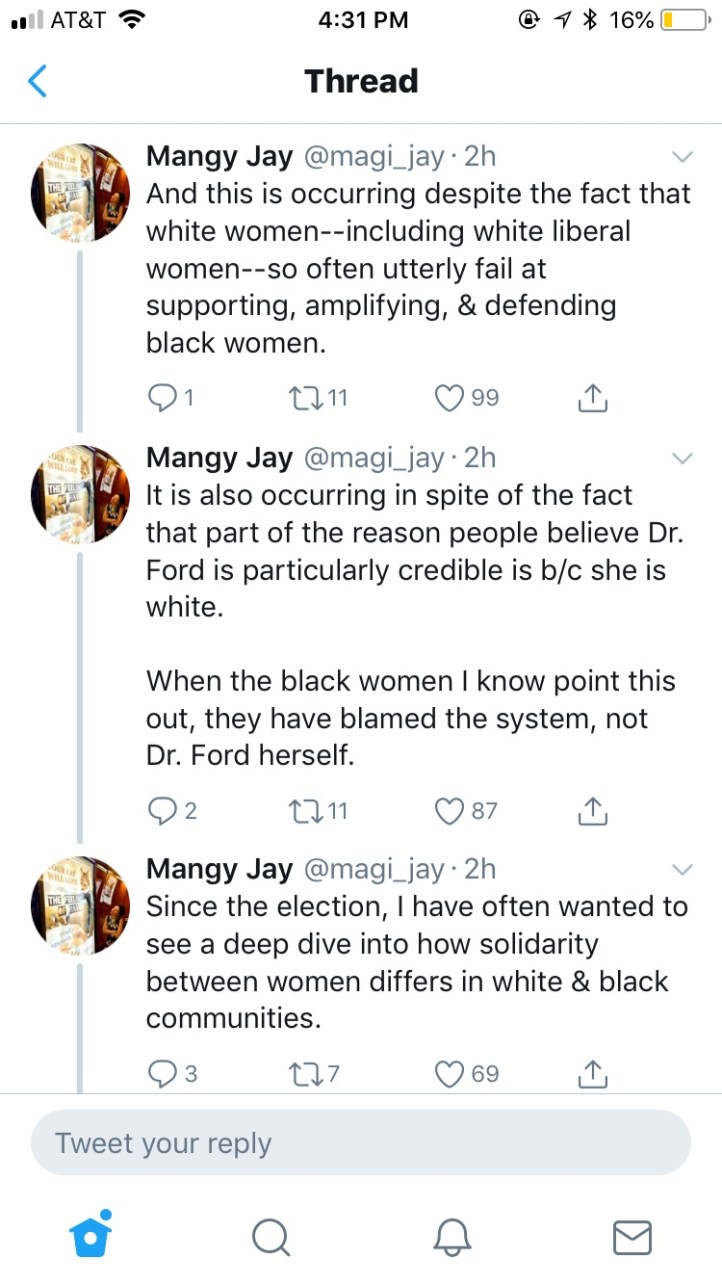722x1285 pixels.
Task: Expand chevron menu on Dr. Ford tweet
Action: click(x=682, y=458)
